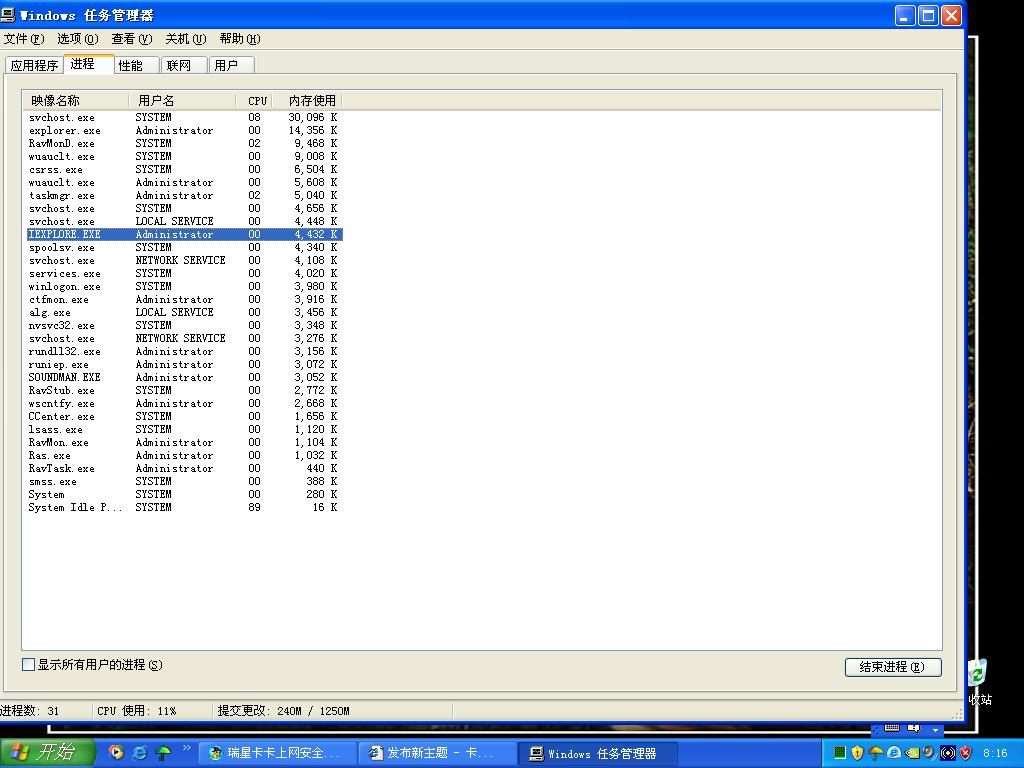1024x768 pixels.
Task: Click the green CPU meter tray icon
Action: click(840, 753)
